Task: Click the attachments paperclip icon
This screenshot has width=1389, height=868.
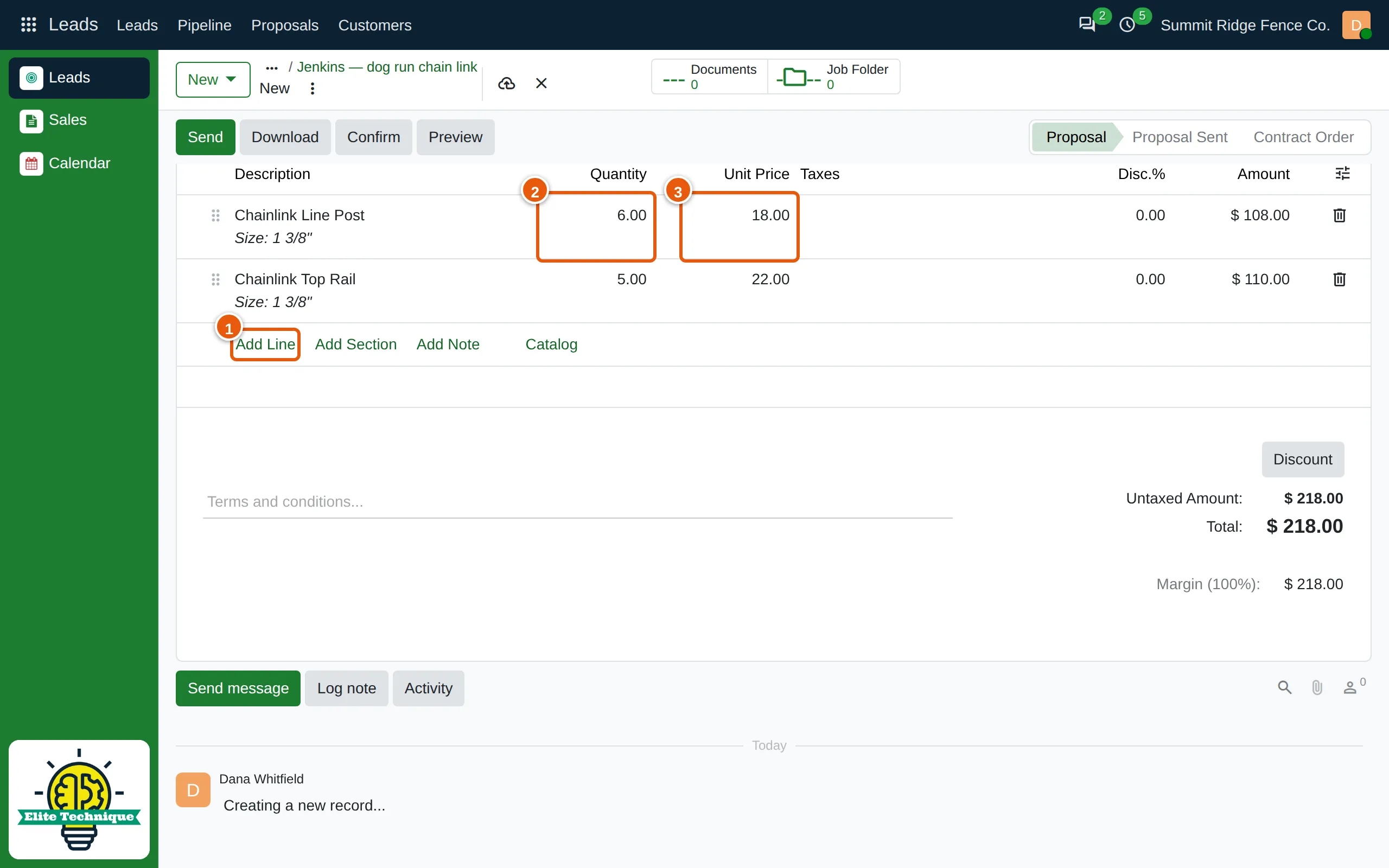Action: [x=1317, y=687]
